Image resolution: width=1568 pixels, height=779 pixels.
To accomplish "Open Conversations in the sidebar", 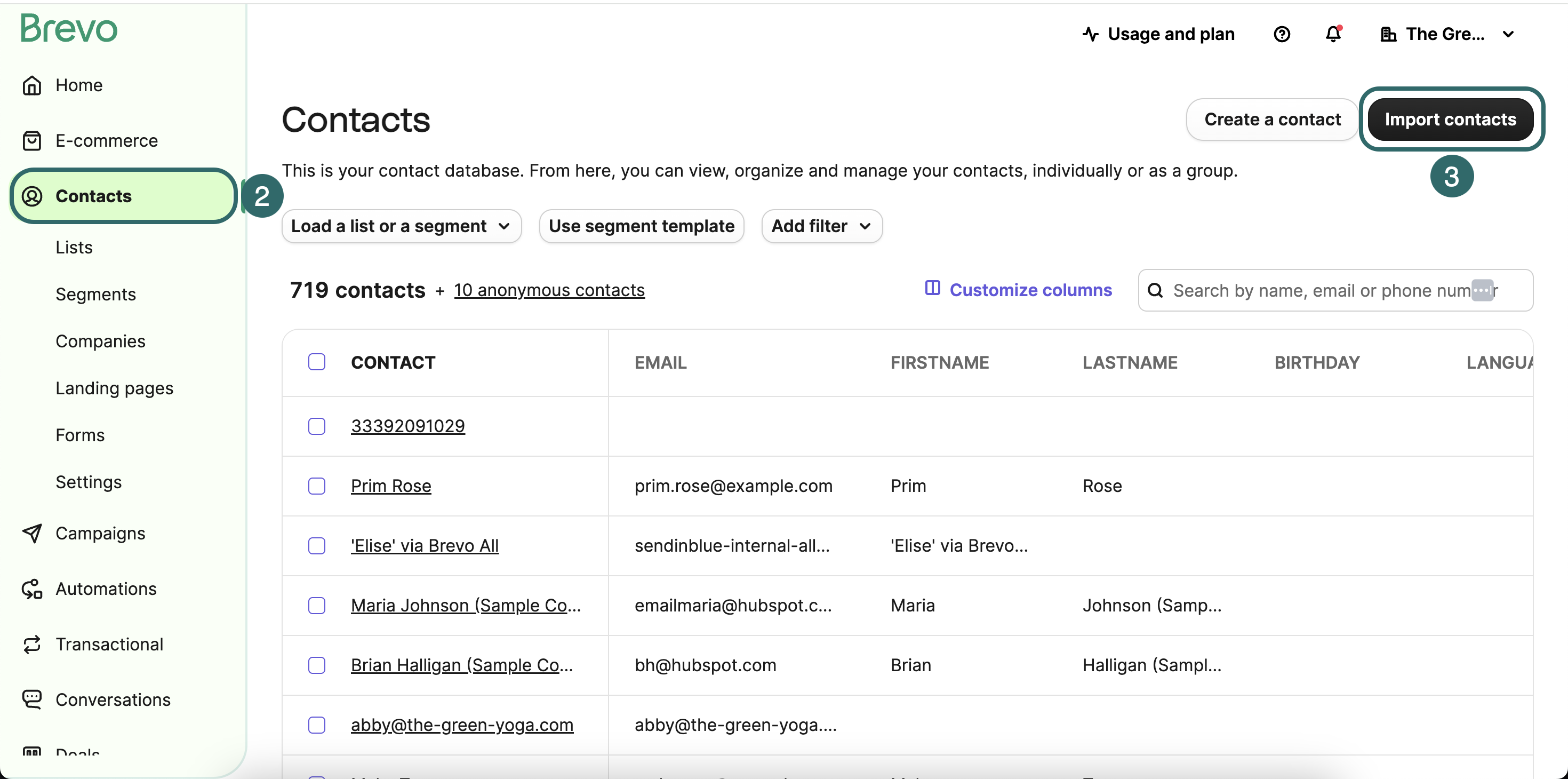I will pos(113,700).
